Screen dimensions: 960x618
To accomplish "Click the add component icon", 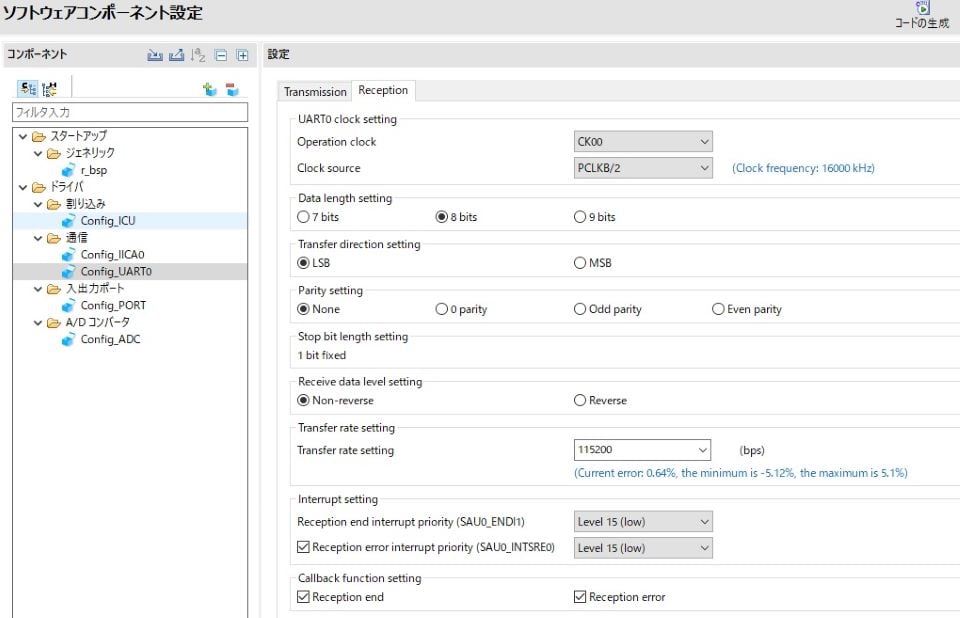I will point(210,89).
